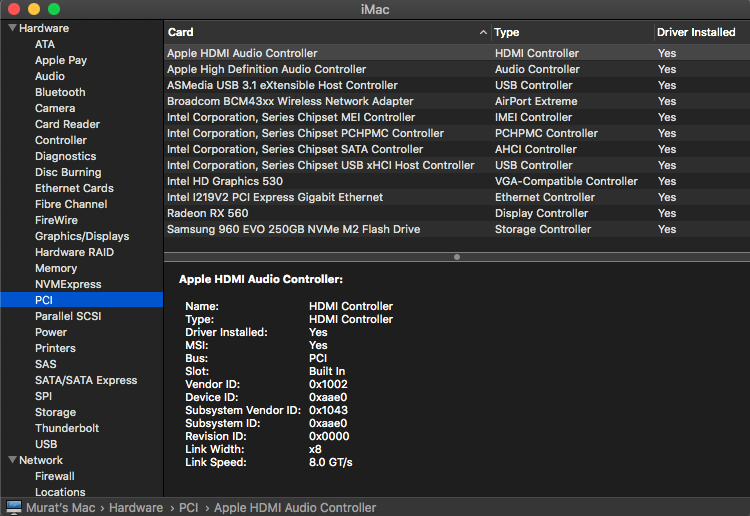The width and height of the screenshot is (750, 516).
Task: Click the split pane divider handle
Action: (x=457, y=257)
